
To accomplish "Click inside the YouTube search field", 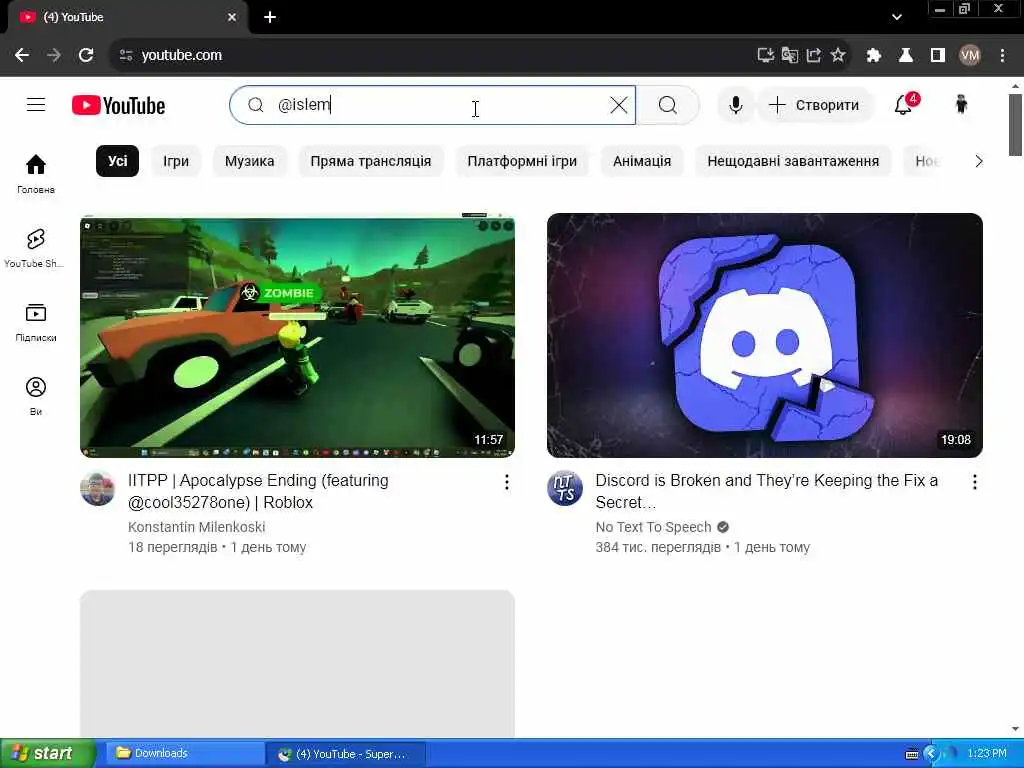I will pos(434,105).
